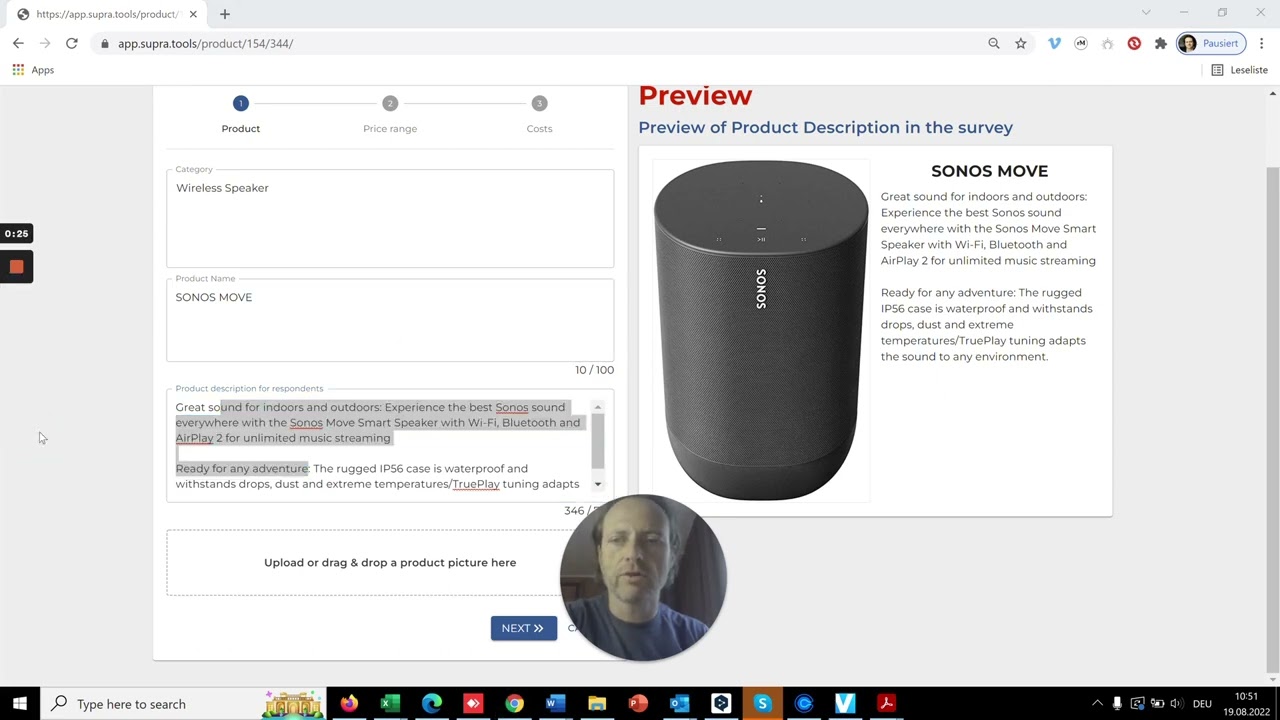
Task: Open the Vimeo extension icon
Action: click(1054, 43)
